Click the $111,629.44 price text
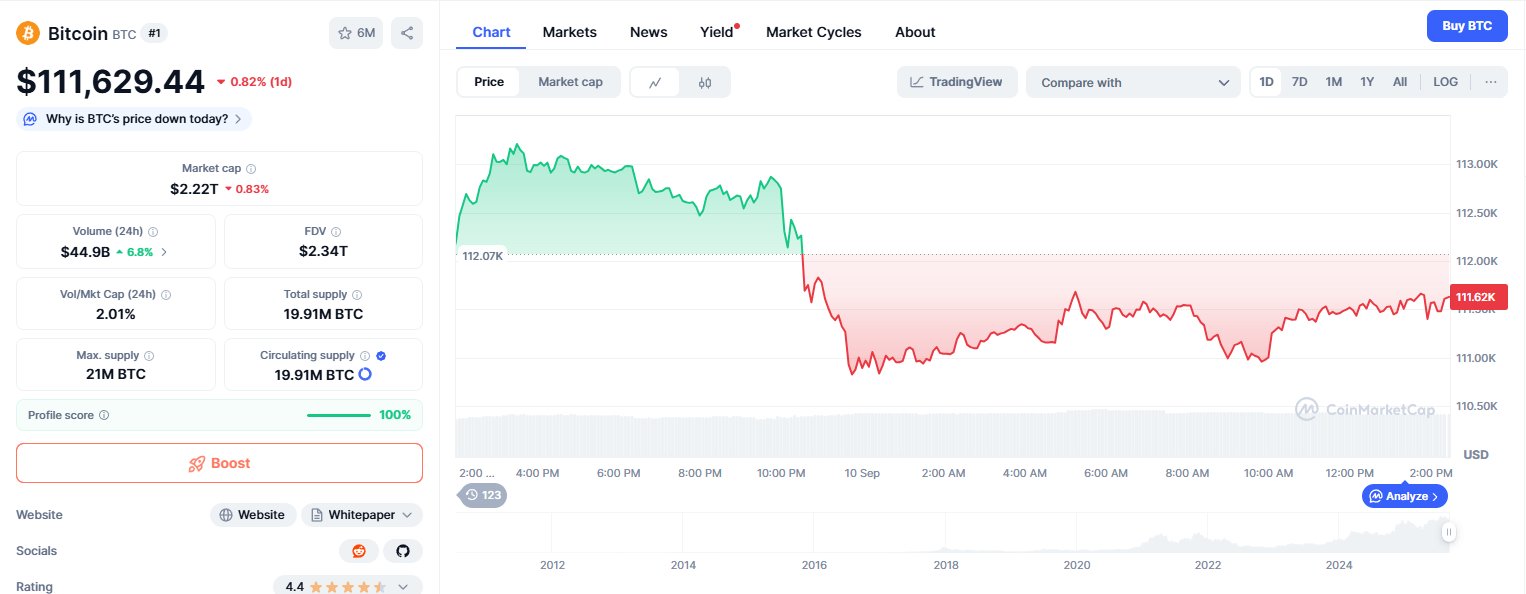This screenshot has height=594, width=1526. click(x=110, y=82)
